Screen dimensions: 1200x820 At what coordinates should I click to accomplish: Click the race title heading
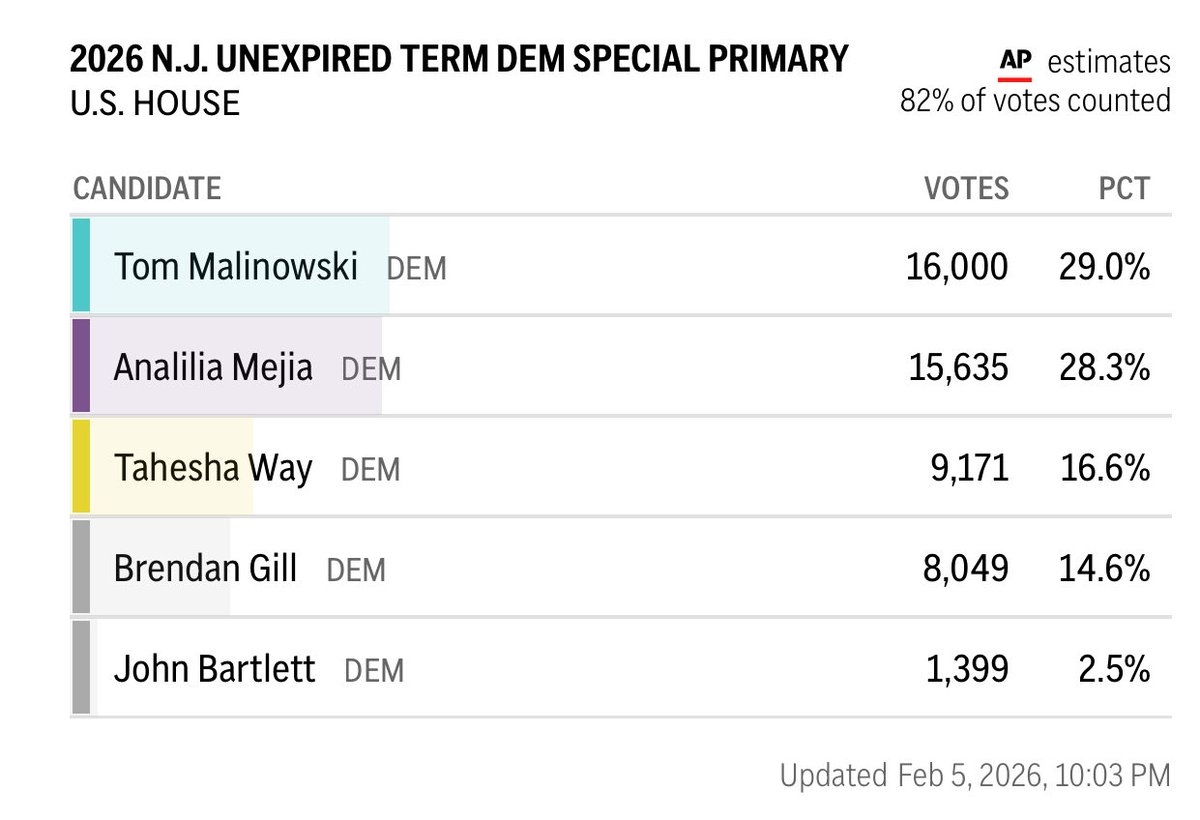459,60
